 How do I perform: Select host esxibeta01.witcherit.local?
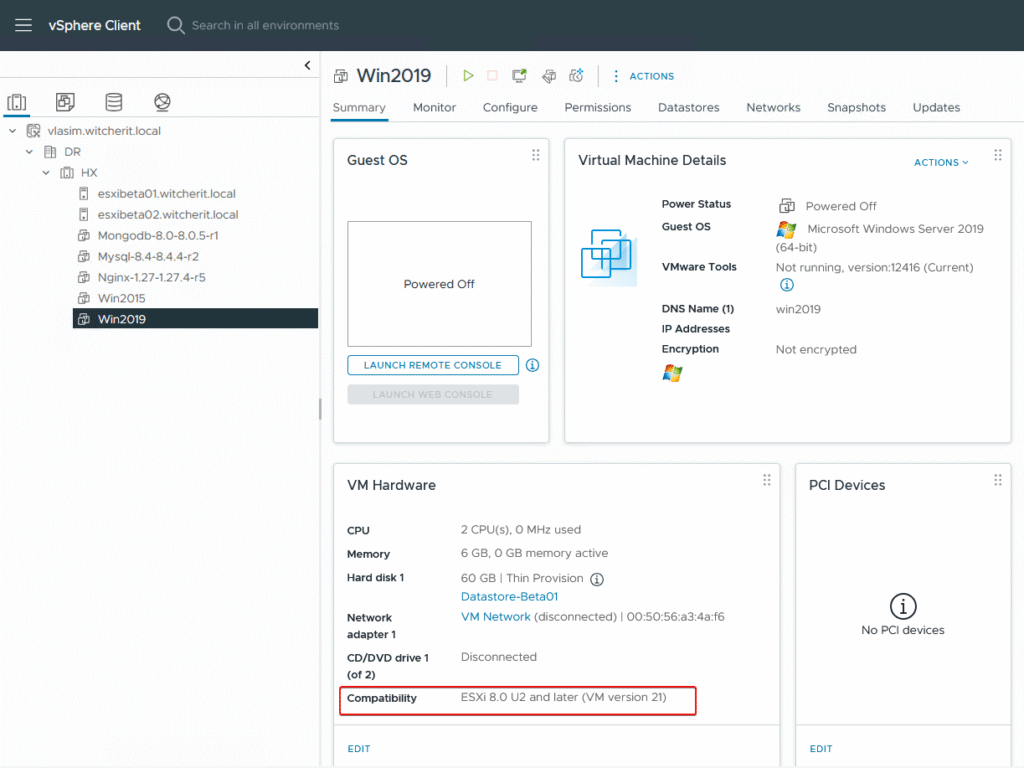point(167,194)
